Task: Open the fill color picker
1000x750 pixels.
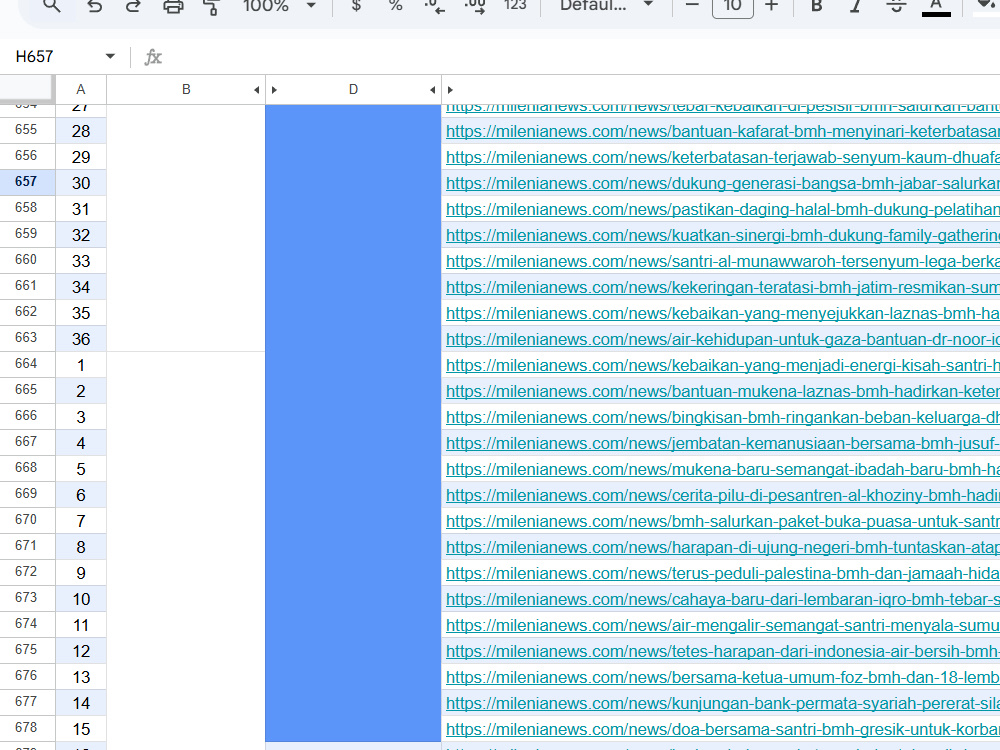Action: (x=987, y=6)
